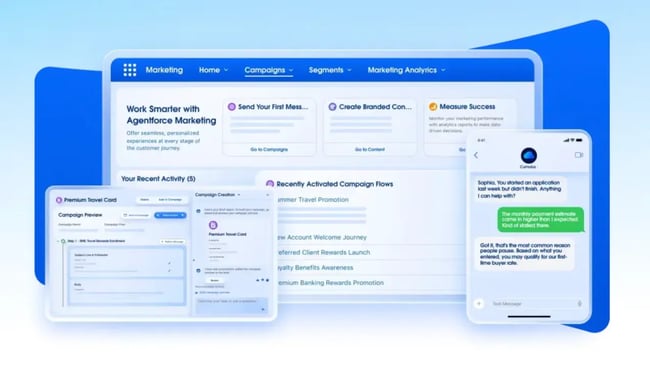Click the last feedback icon on the agent reply
Viewport: 650px width, 370px height.
point(267,280)
